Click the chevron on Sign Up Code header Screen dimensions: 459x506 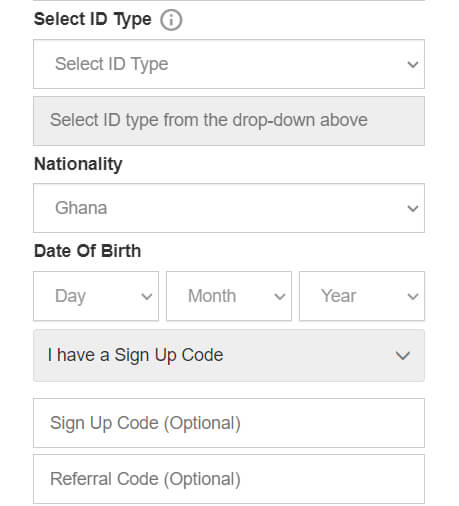point(403,356)
